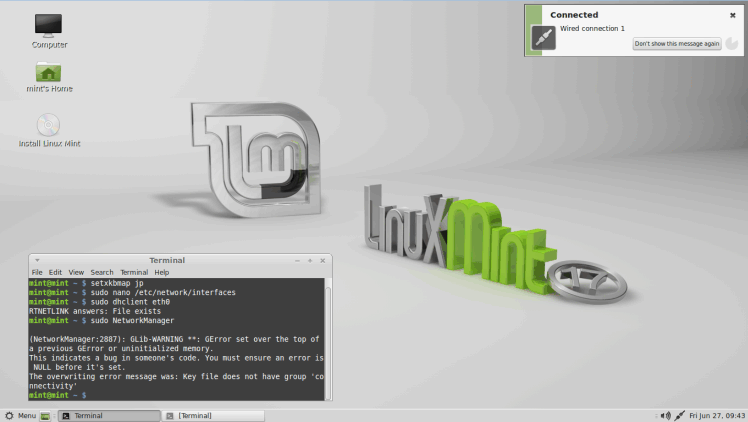
Task: Click Don't show this message again button
Action: [x=676, y=44]
